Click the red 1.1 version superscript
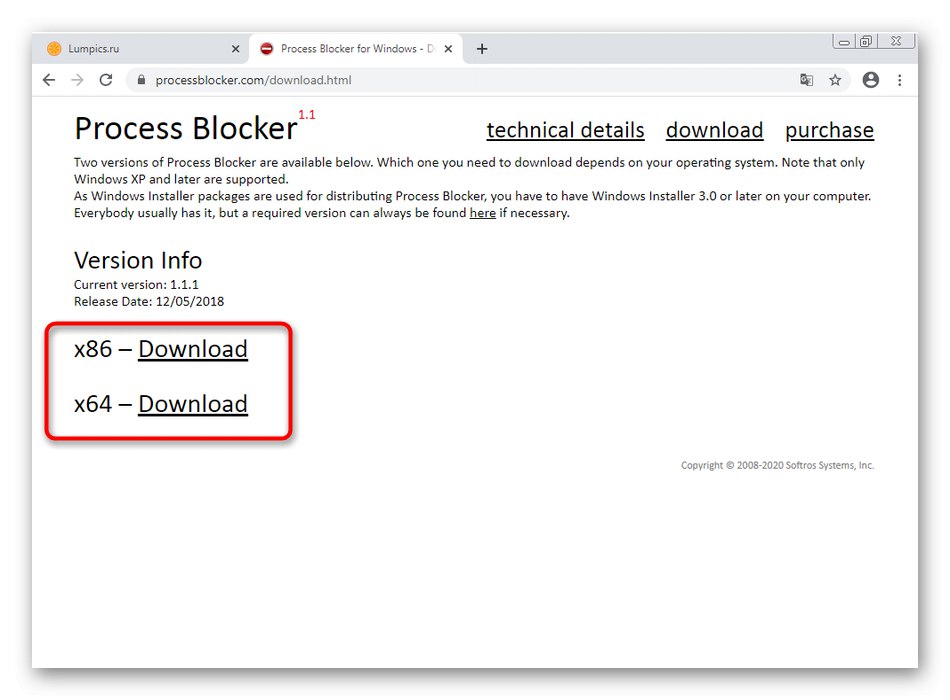 [307, 115]
